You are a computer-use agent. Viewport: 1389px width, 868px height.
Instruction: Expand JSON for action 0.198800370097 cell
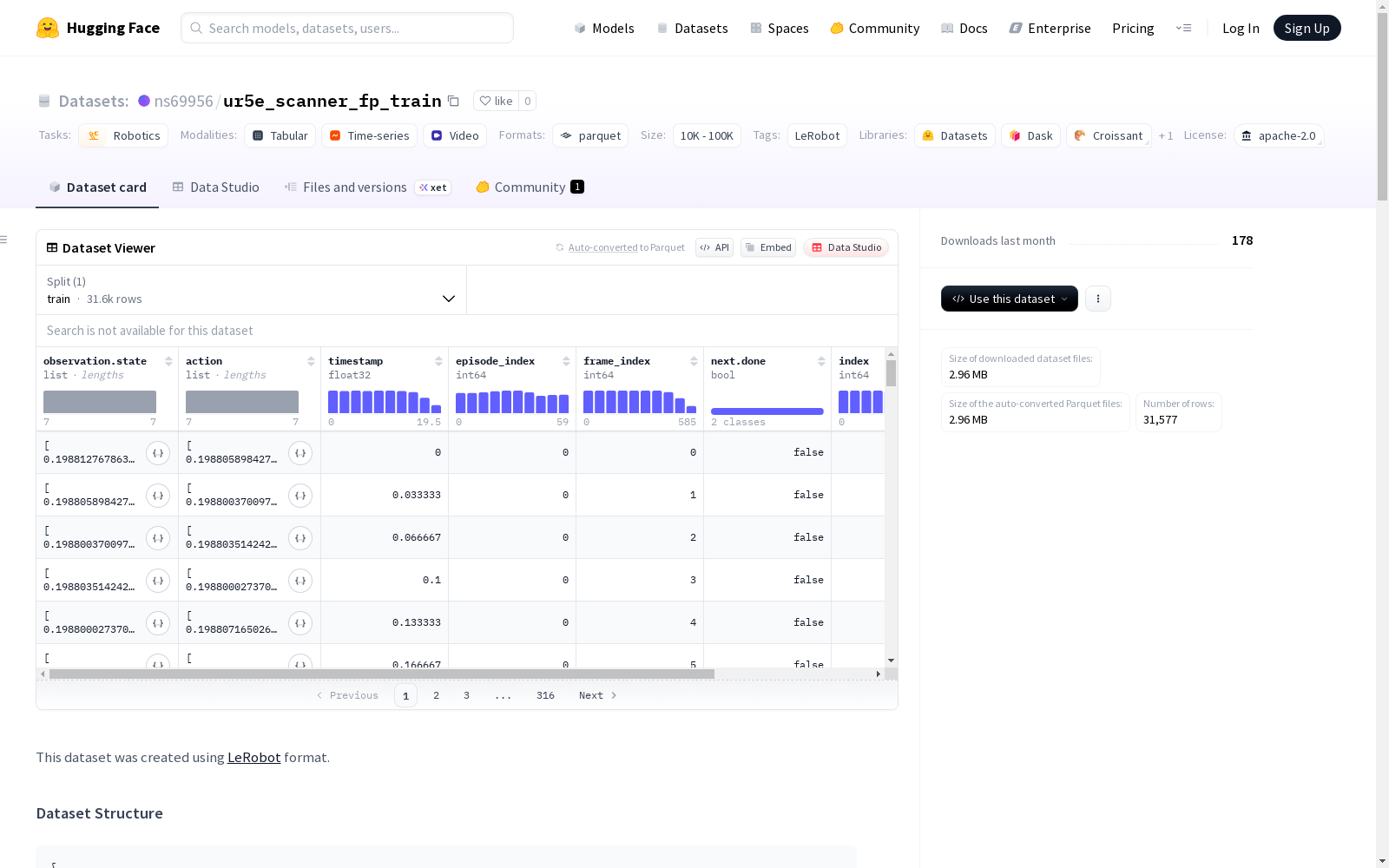coord(300,496)
